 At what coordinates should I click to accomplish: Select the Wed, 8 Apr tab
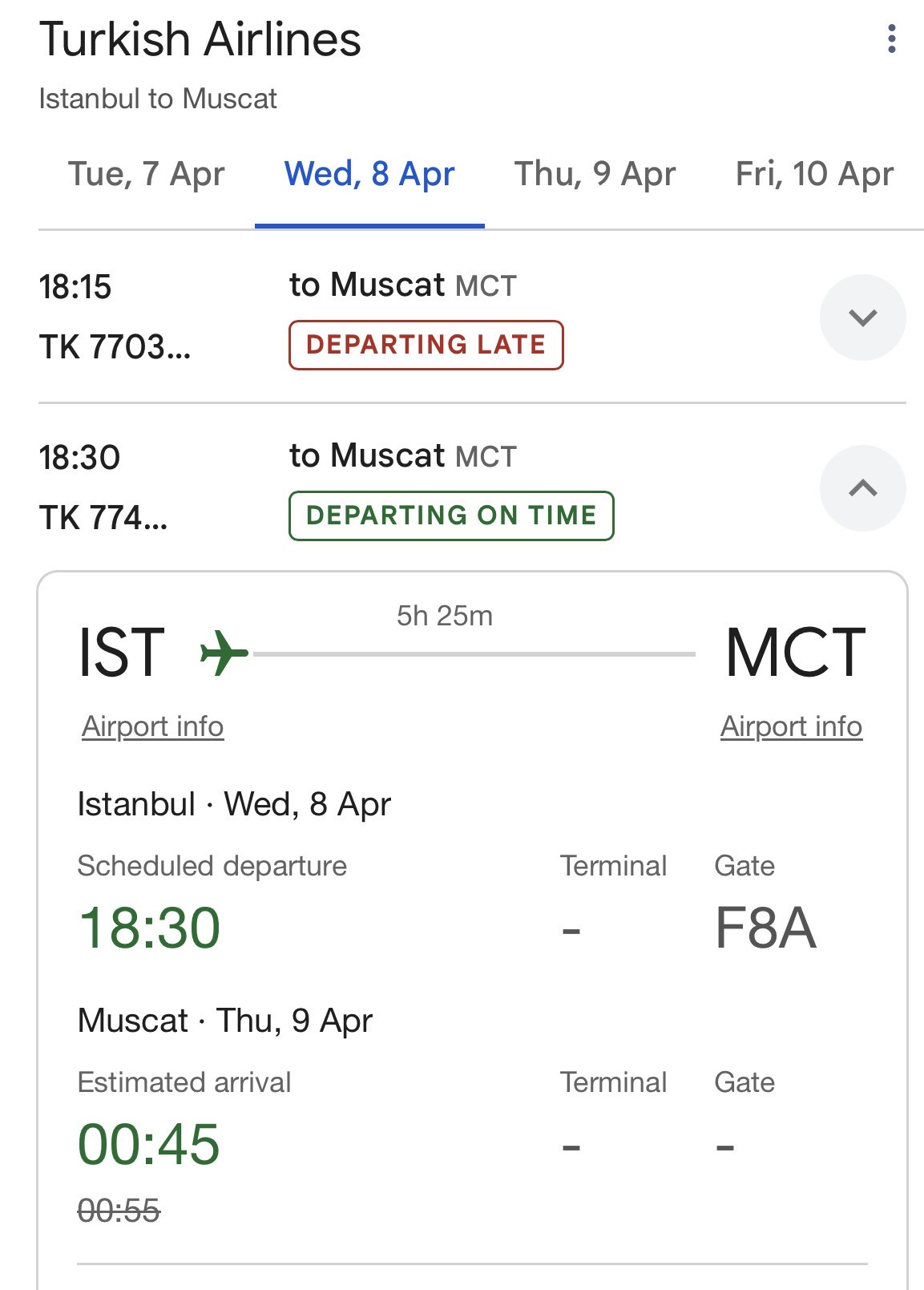click(x=369, y=174)
